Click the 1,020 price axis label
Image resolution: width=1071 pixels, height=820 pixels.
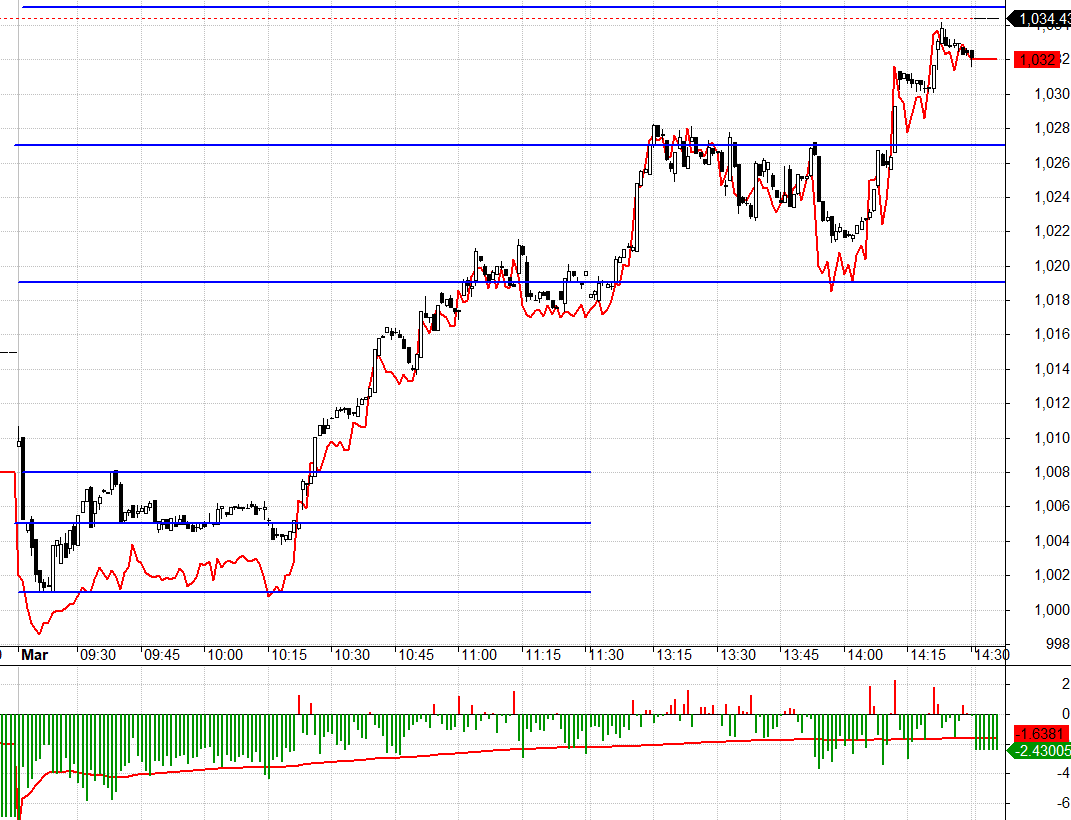tap(1052, 265)
